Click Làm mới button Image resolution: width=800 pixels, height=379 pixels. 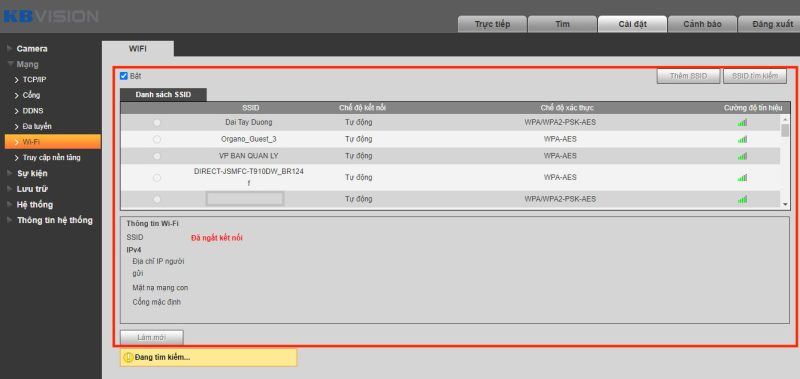point(152,338)
